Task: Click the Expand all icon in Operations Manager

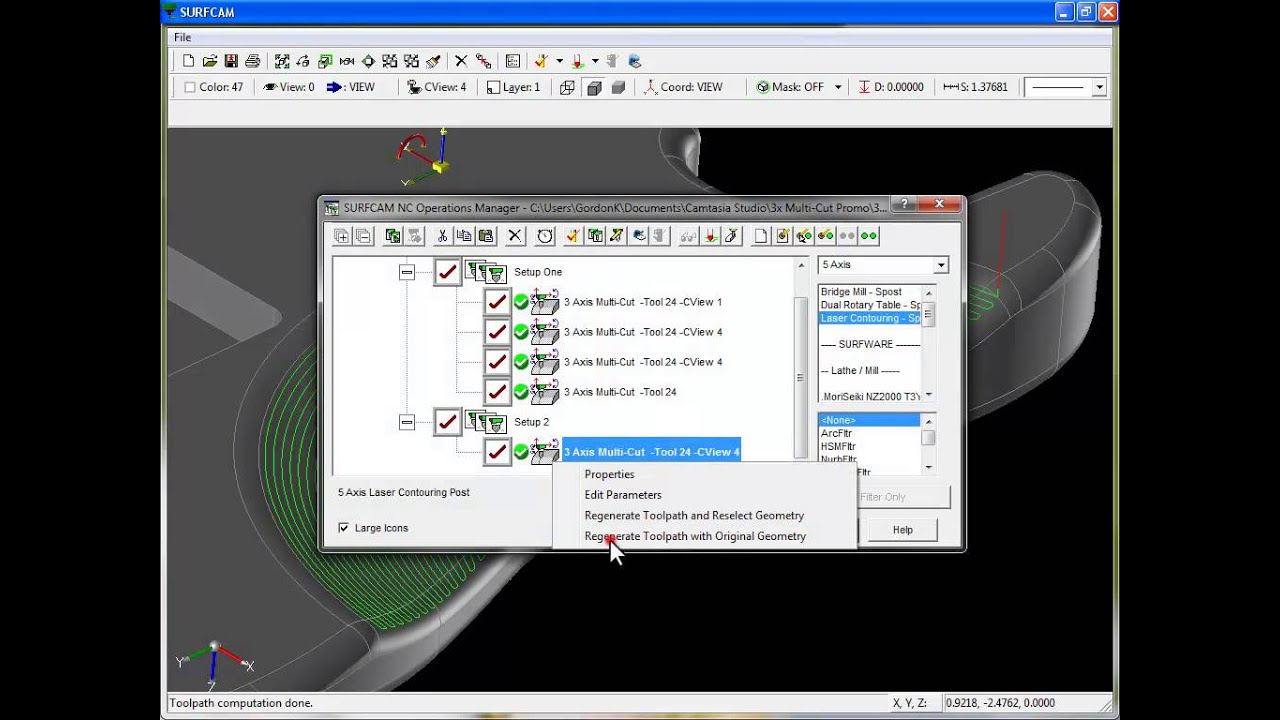Action: tap(342, 236)
